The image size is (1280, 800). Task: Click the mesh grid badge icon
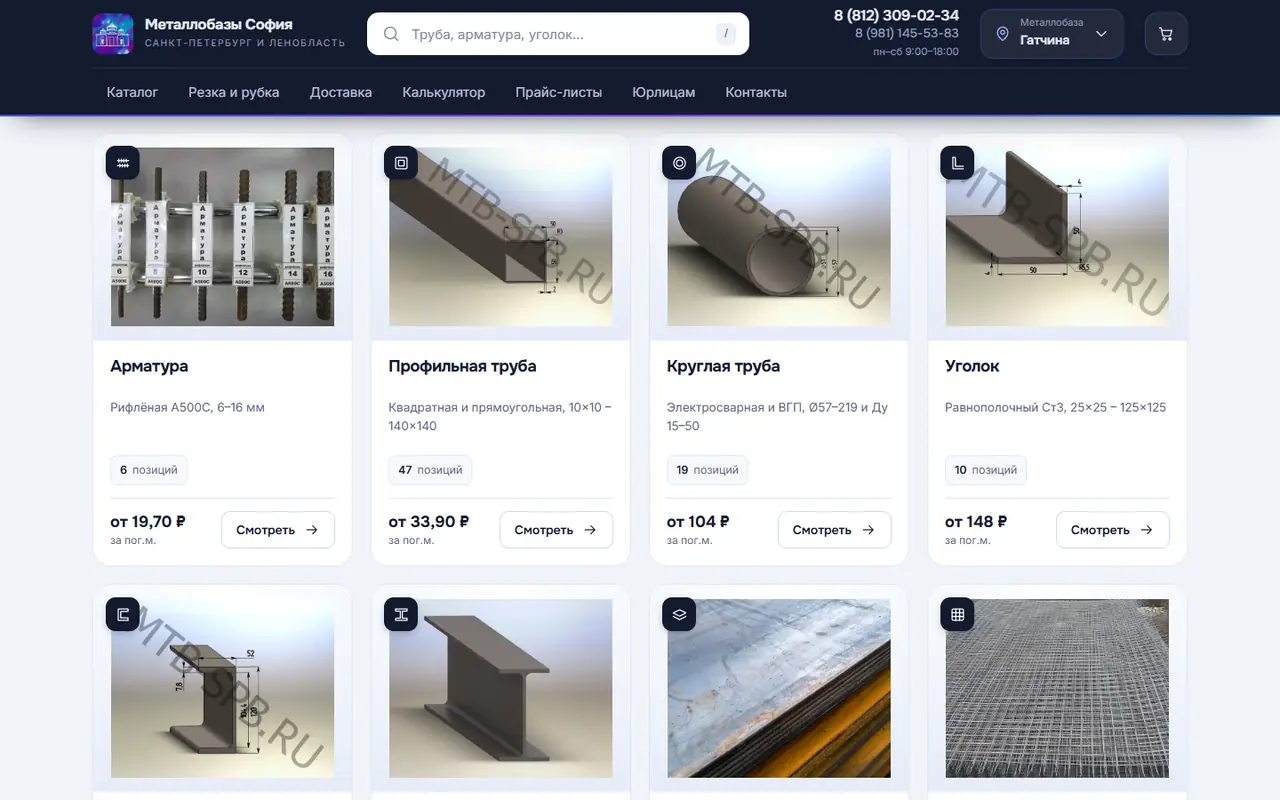point(957,614)
